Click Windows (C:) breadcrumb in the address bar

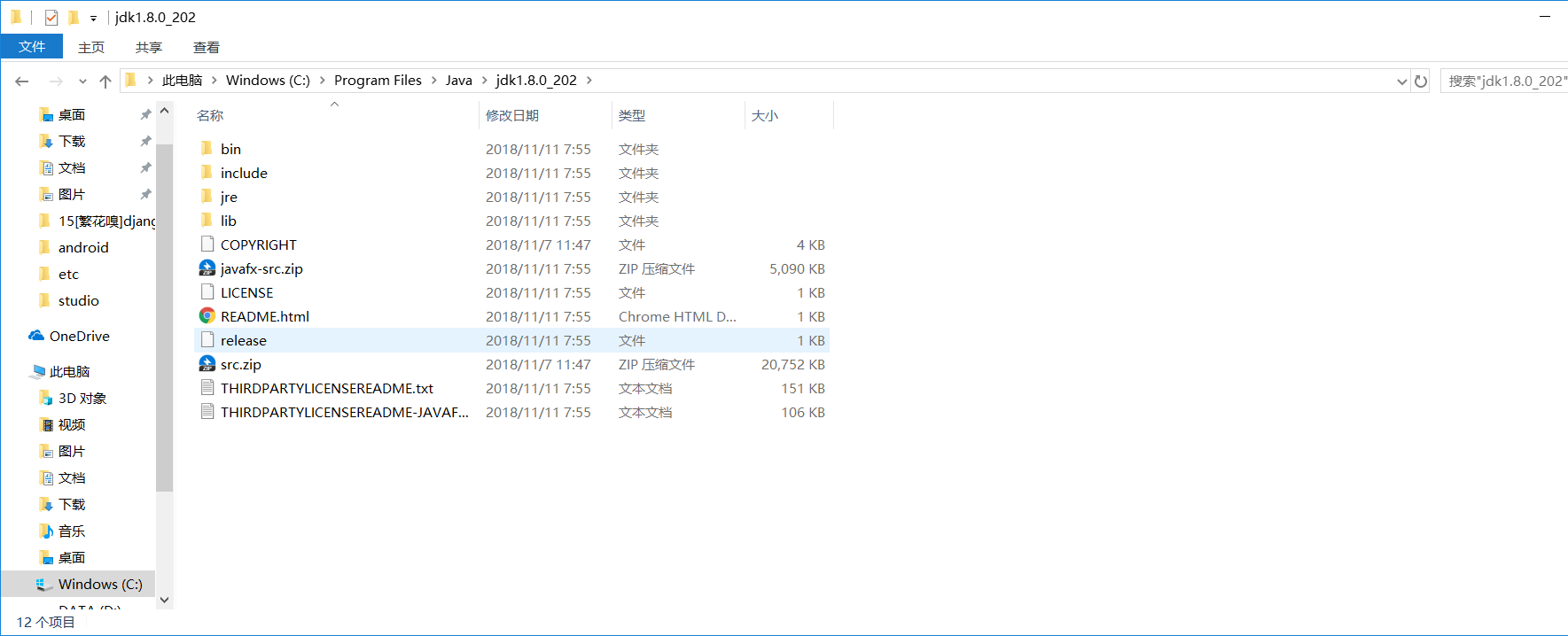(x=268, y=80)
